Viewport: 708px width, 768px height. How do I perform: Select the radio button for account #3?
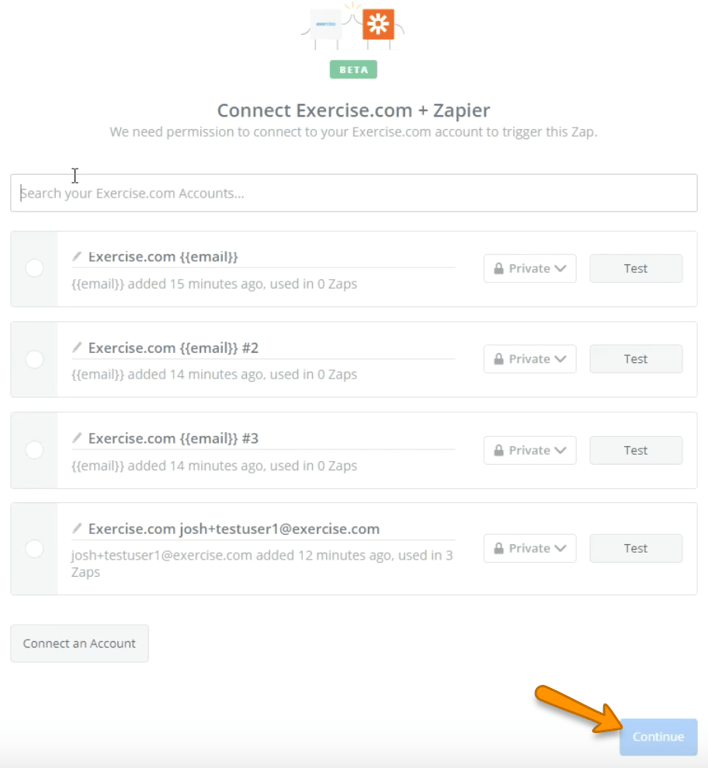[x=34, y=450]
